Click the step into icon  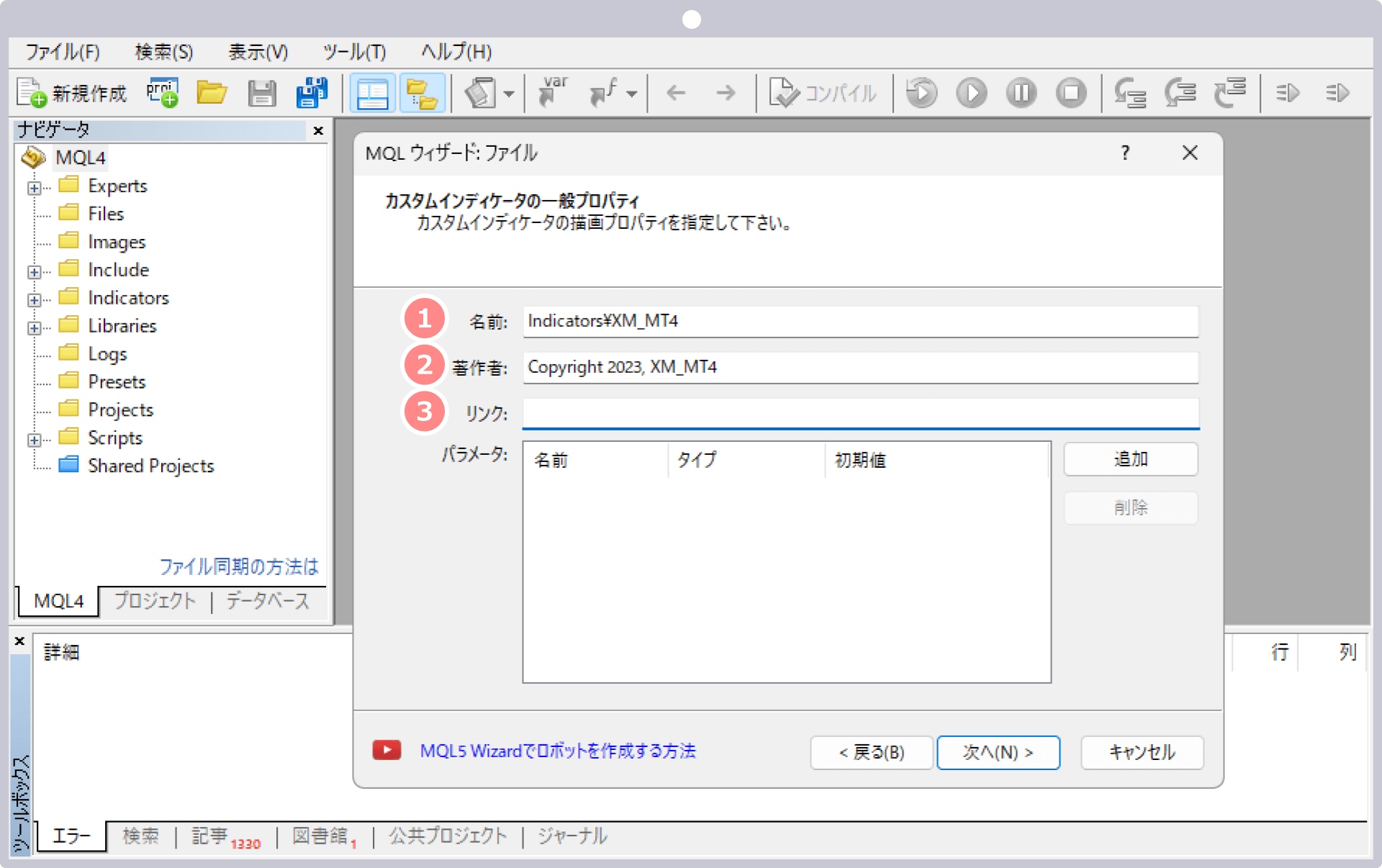pos(1130,93)
